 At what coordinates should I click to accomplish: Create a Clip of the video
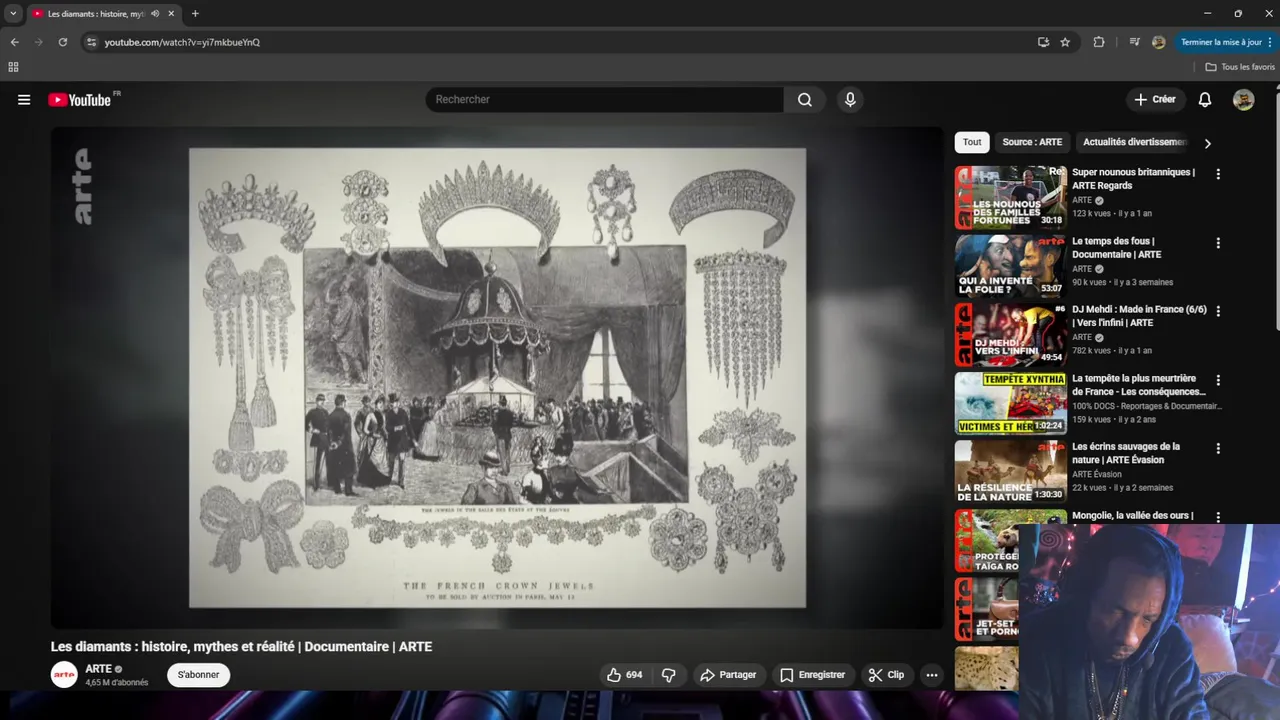click(887, 675)
